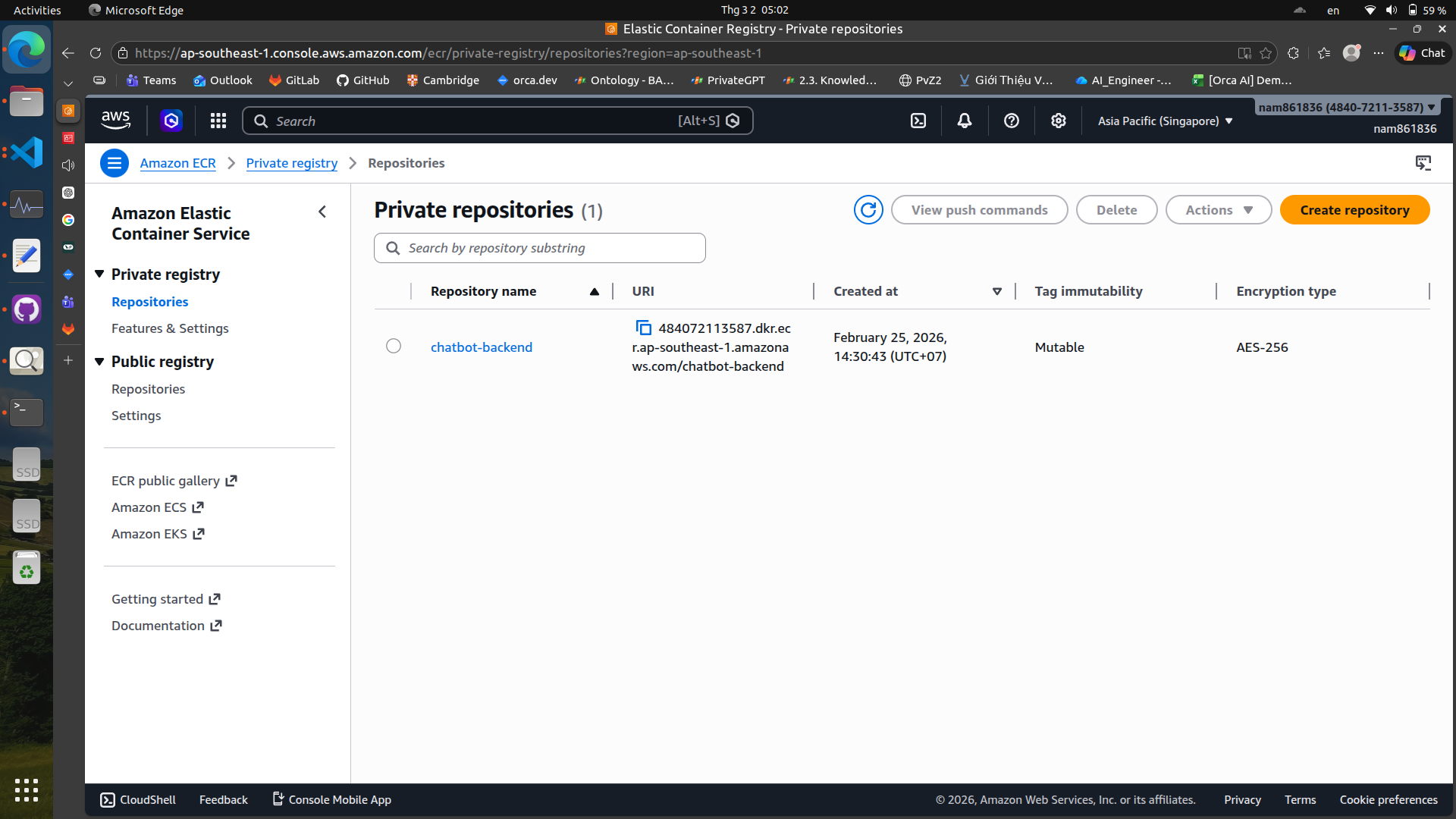
Task: Click the repository substring search field
Action: tap(540, 248)
